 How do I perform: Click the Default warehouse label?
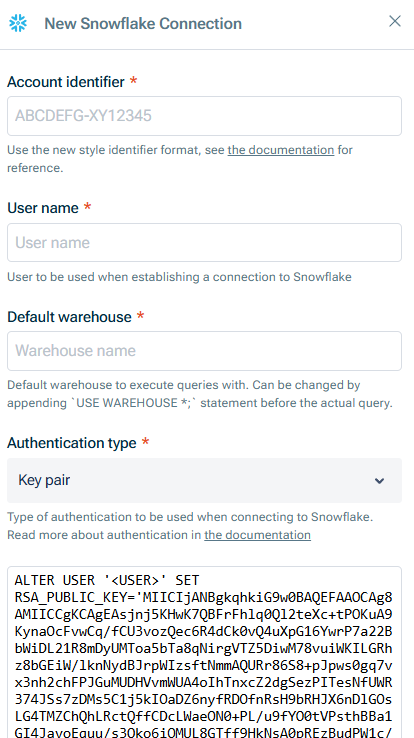[69, 317]
